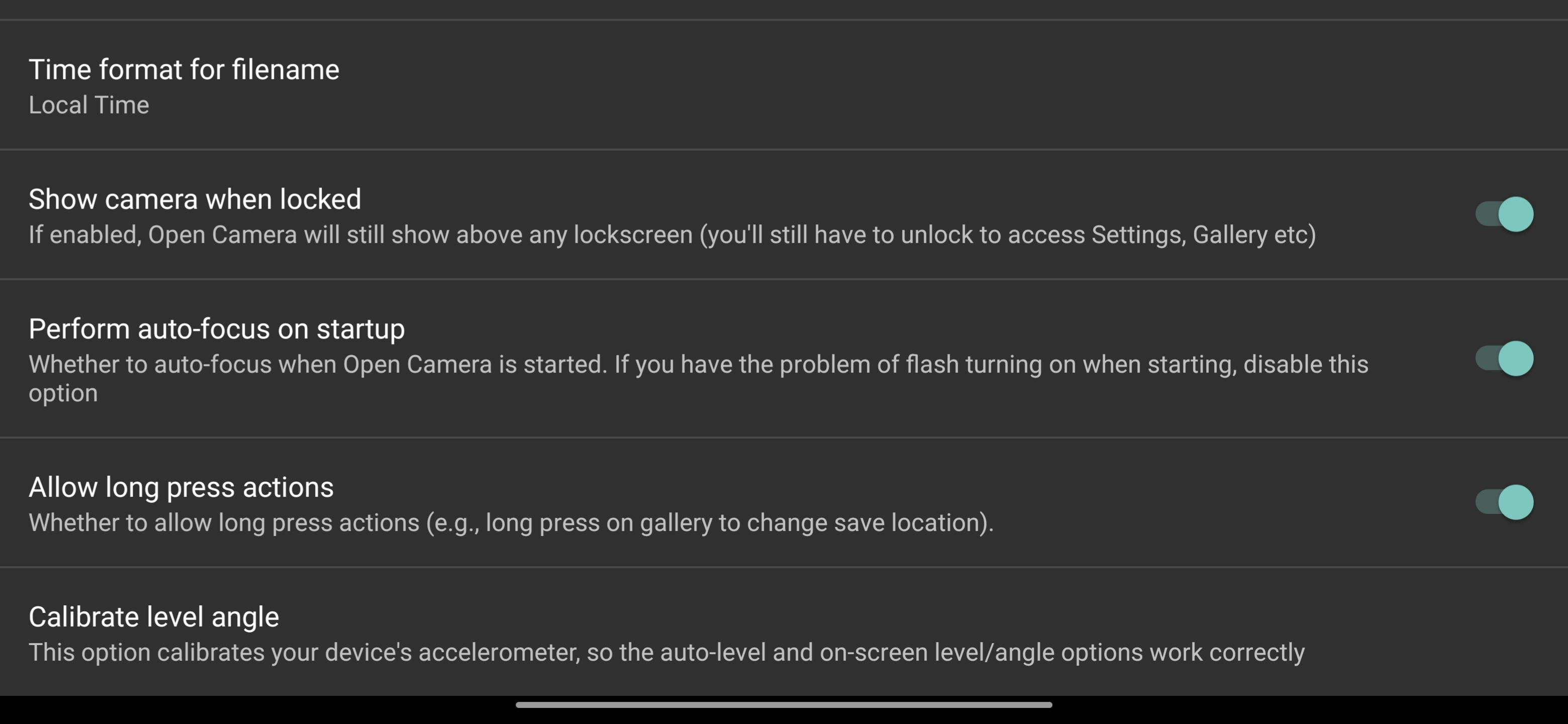1568x724 pixels.
Task: Disable the Show camera when locked switch
Action: click(1504, 214)
